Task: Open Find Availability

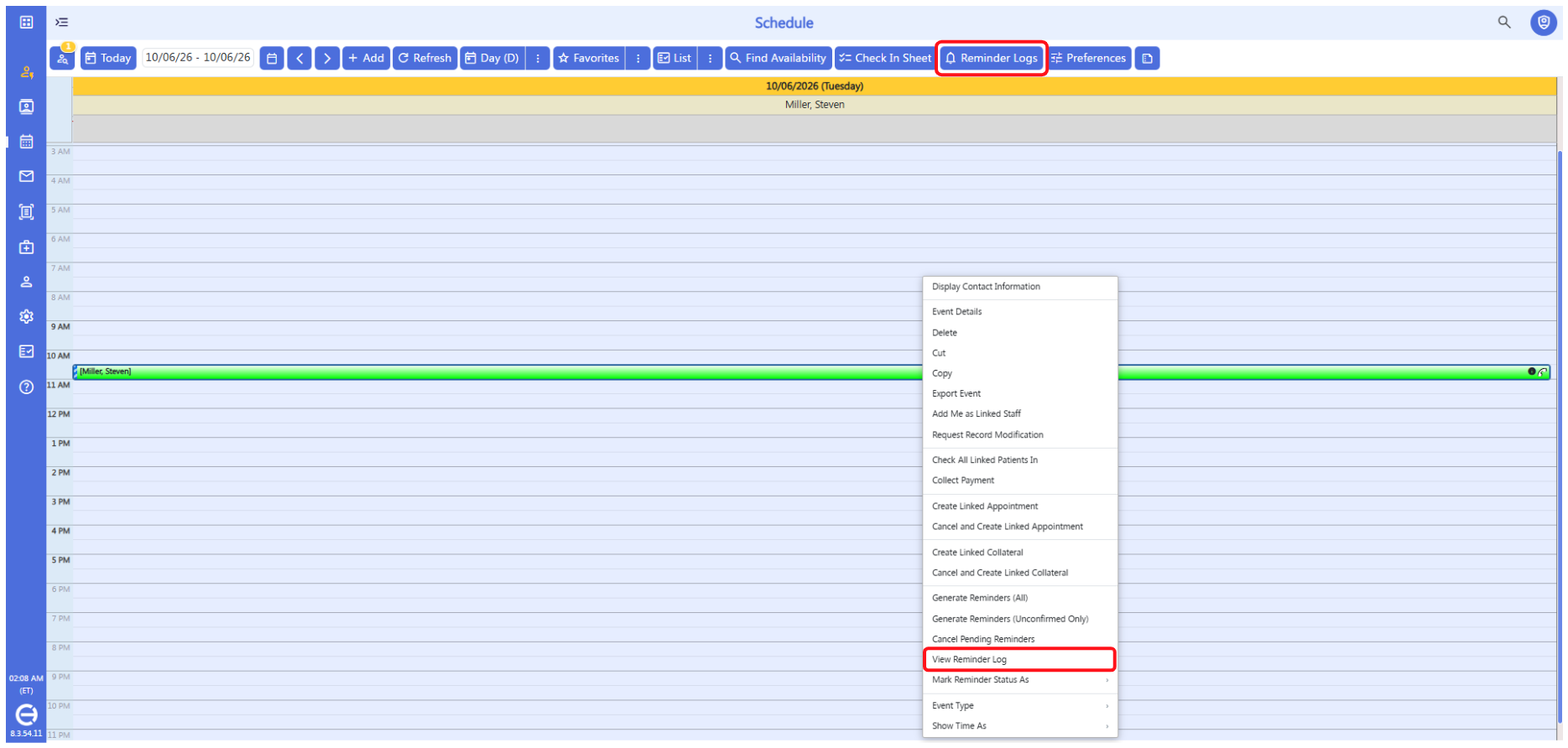Action: [779, 58]
